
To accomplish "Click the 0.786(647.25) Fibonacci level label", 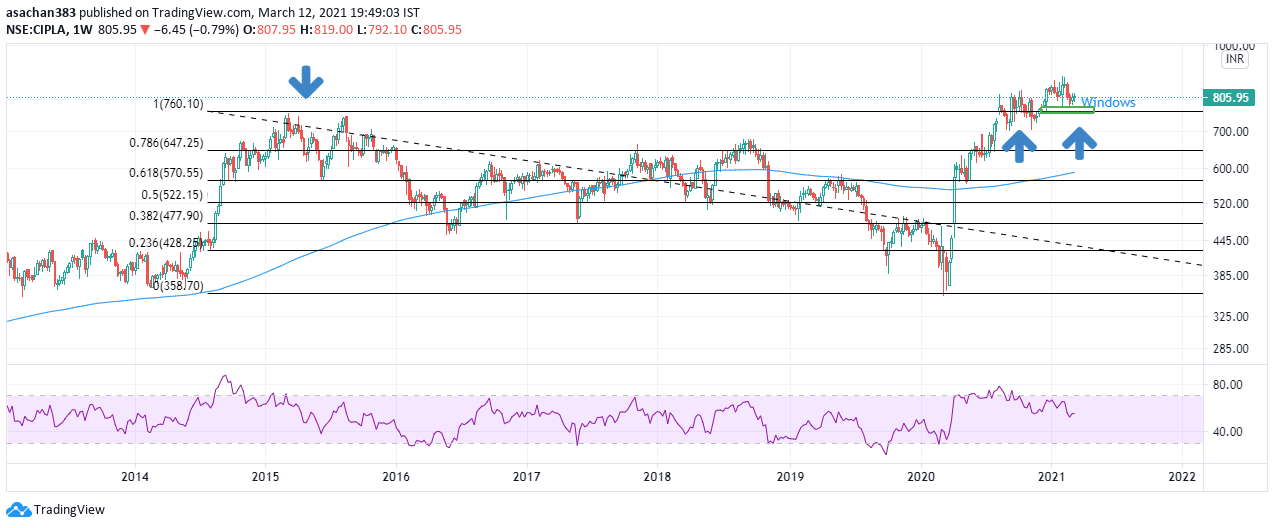I will 166,143.
